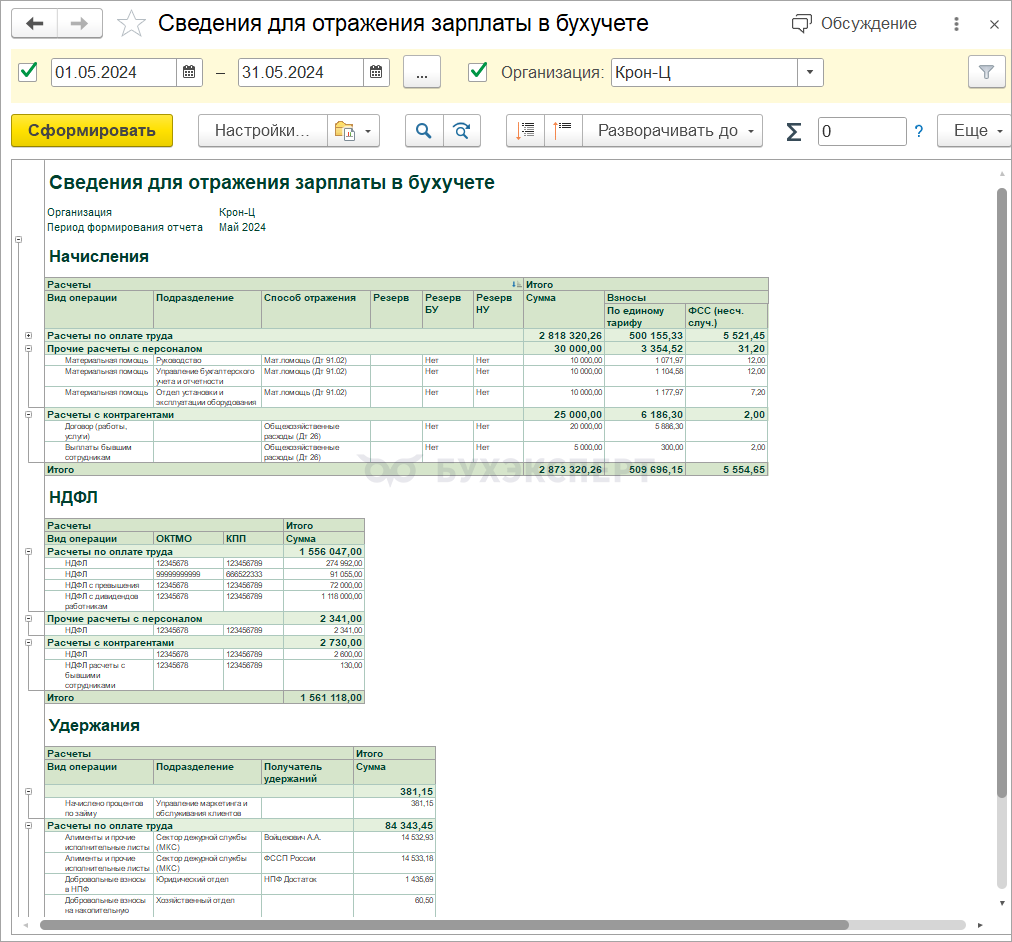
Task: Uncheck the period filter checkbox
Action: click(28, 71)
